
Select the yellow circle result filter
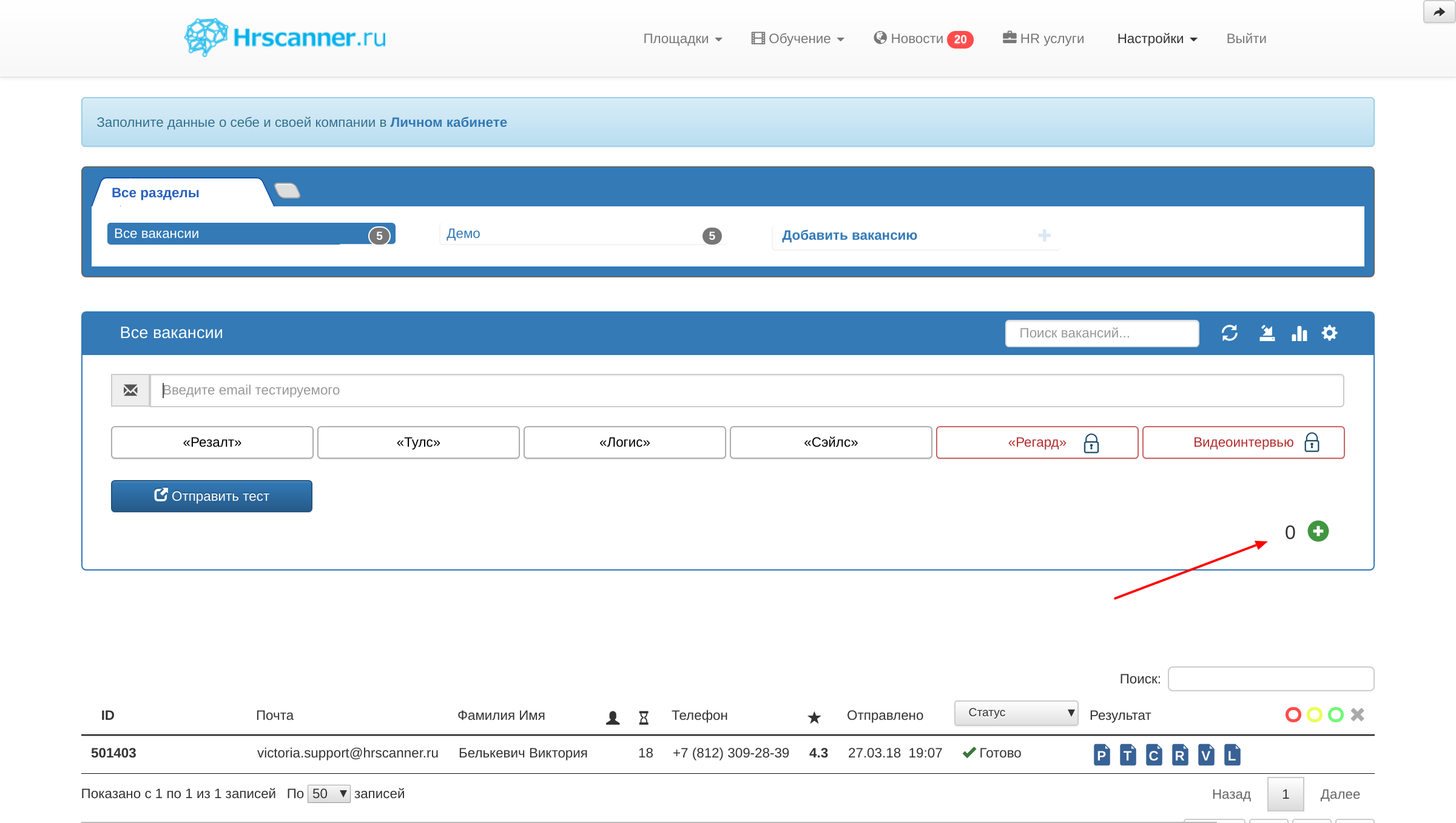click(x=1315, y=715)
